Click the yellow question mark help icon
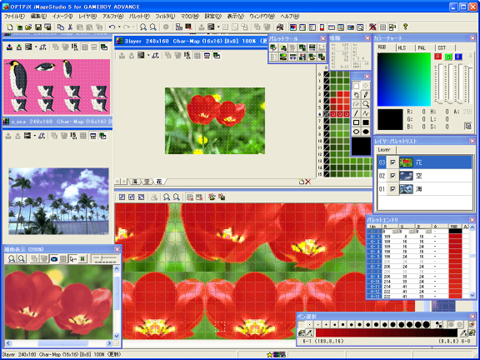The image size is (480, 360). [405, 27]
